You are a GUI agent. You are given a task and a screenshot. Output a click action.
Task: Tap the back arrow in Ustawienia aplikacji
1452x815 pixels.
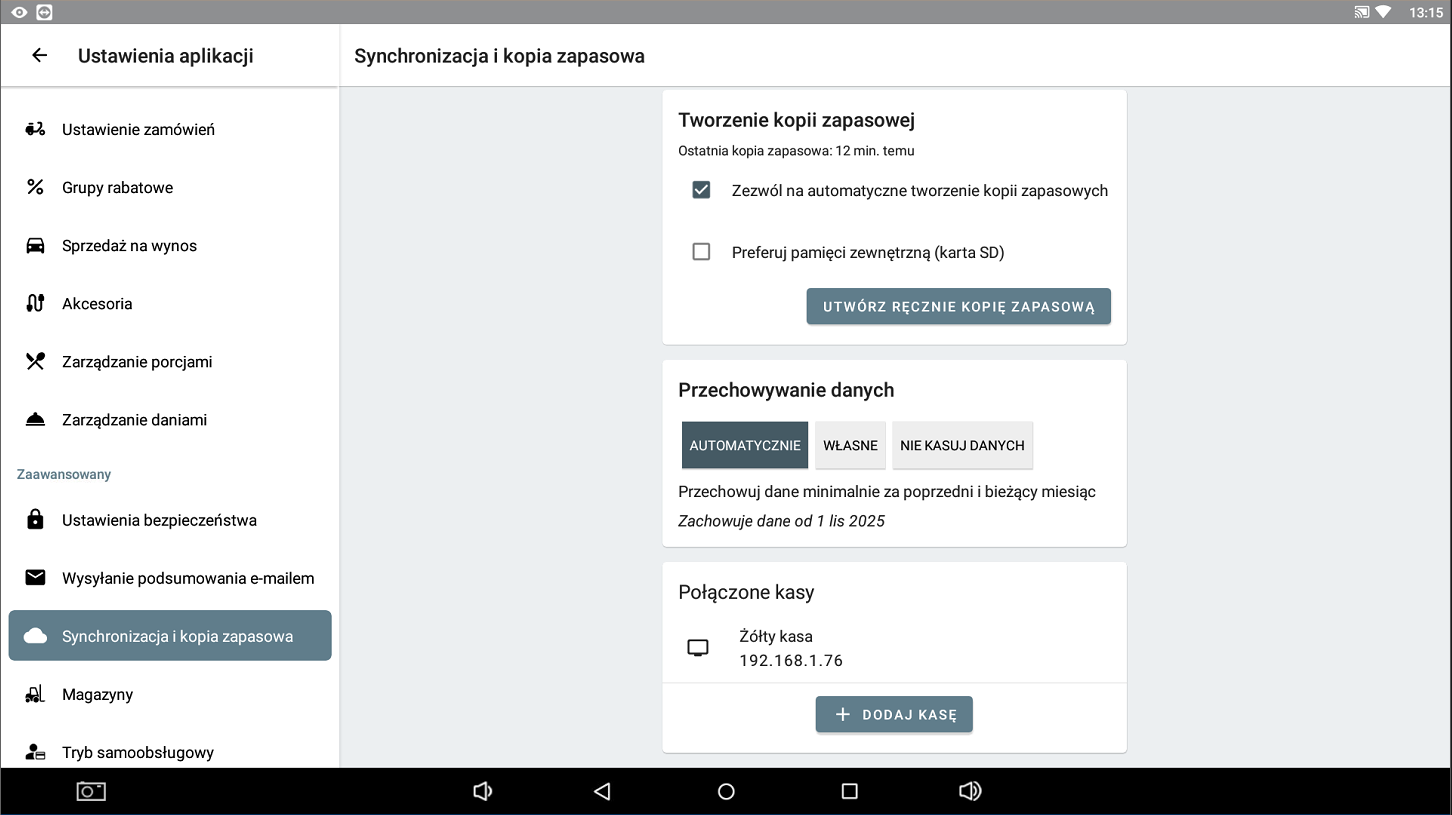pos(40,56)
